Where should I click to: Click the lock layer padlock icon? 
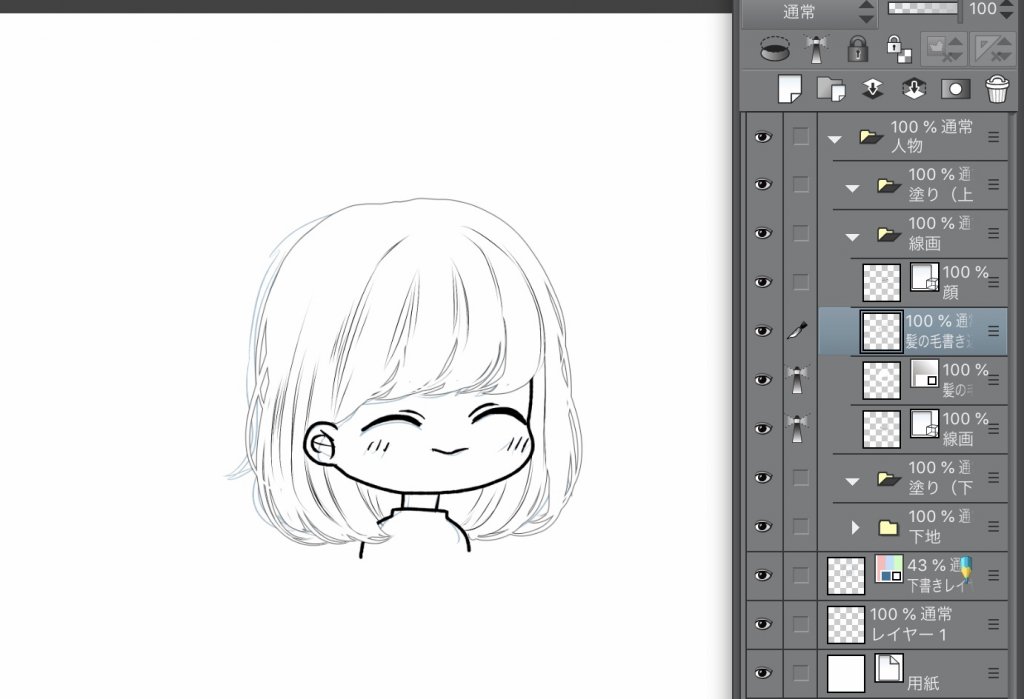click(857, 47)
